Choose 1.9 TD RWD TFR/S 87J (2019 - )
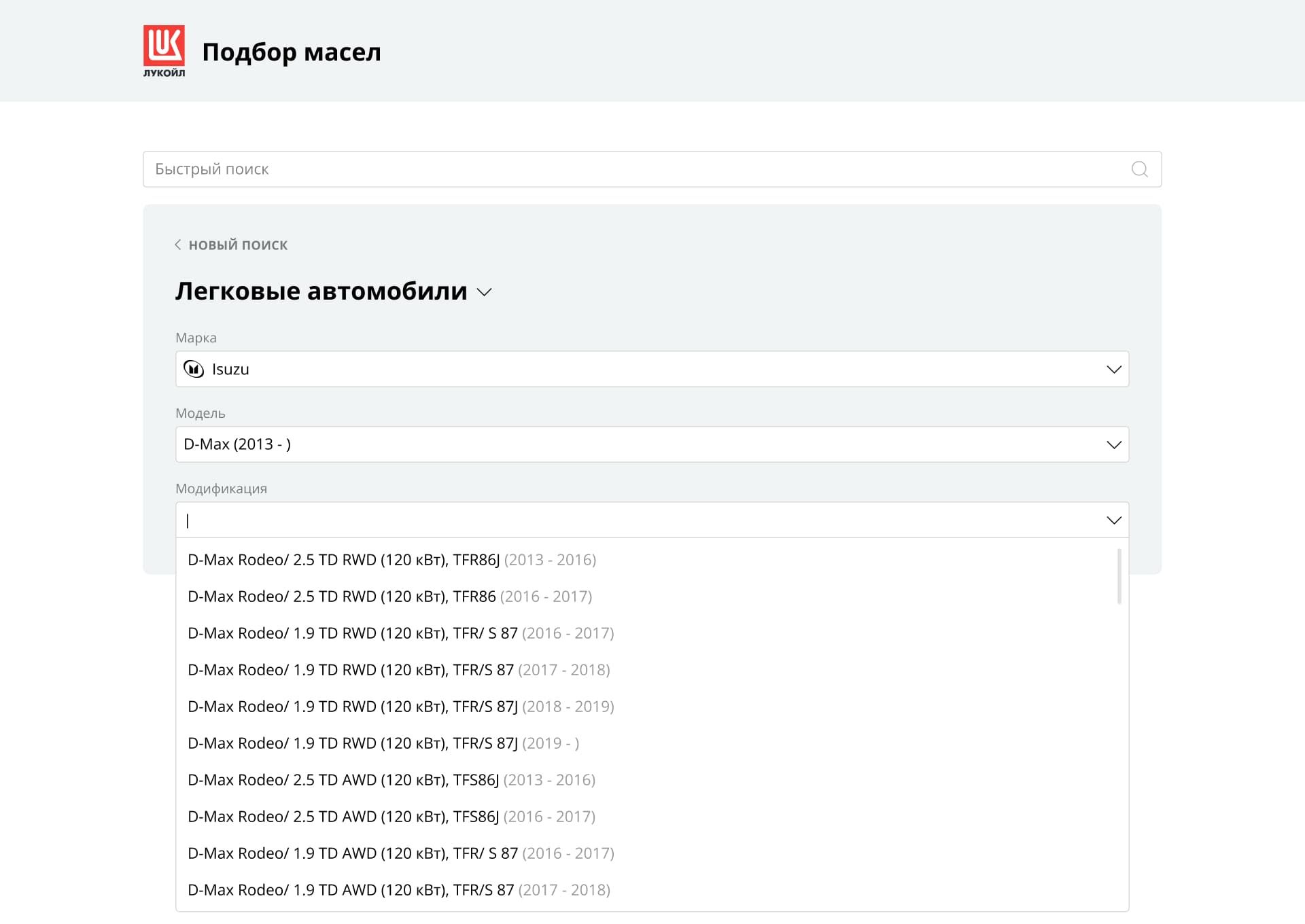Screen dimensions: 1305x924 (x=383, y=743)
